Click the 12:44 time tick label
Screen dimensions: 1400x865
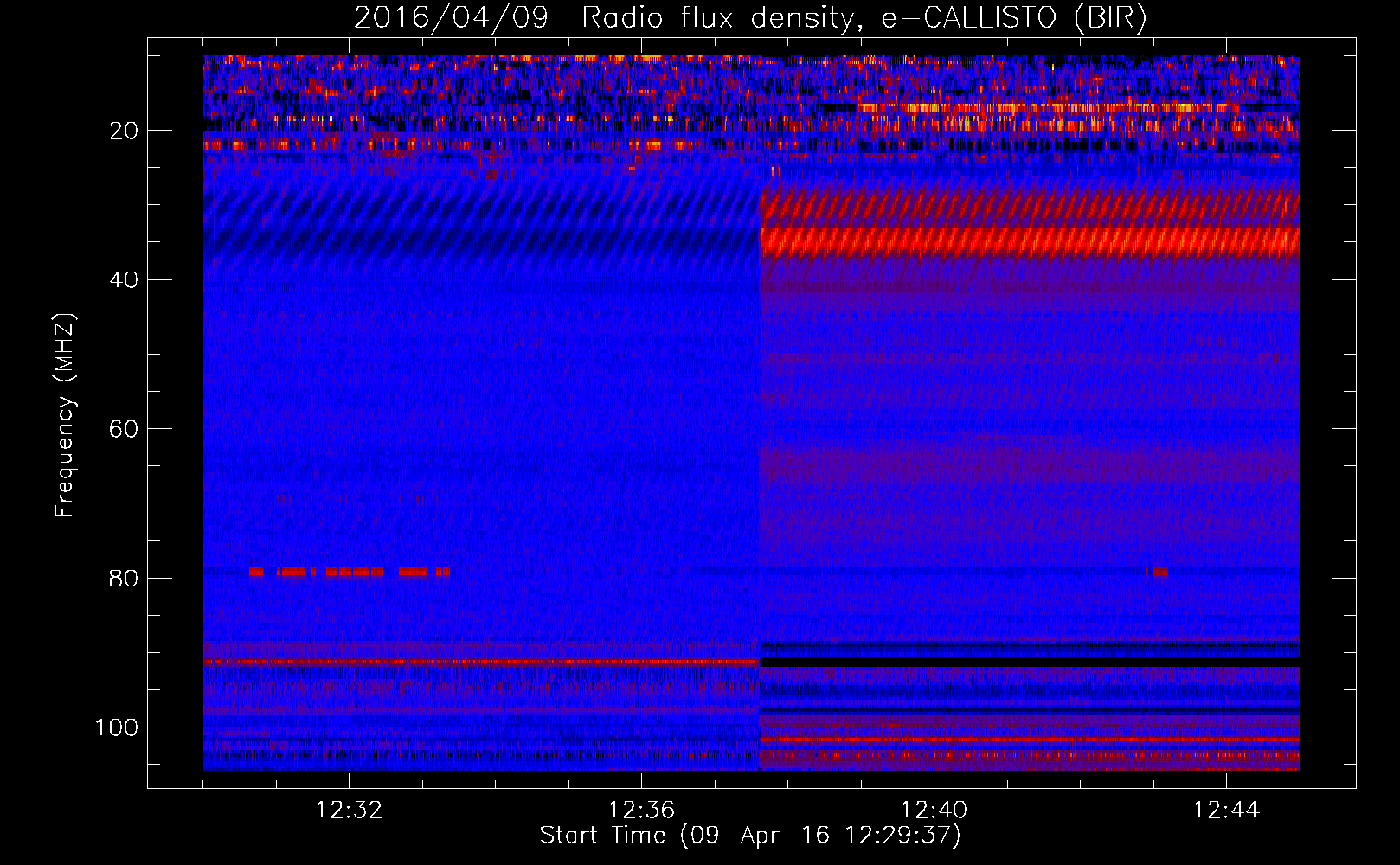point(1226,811)
